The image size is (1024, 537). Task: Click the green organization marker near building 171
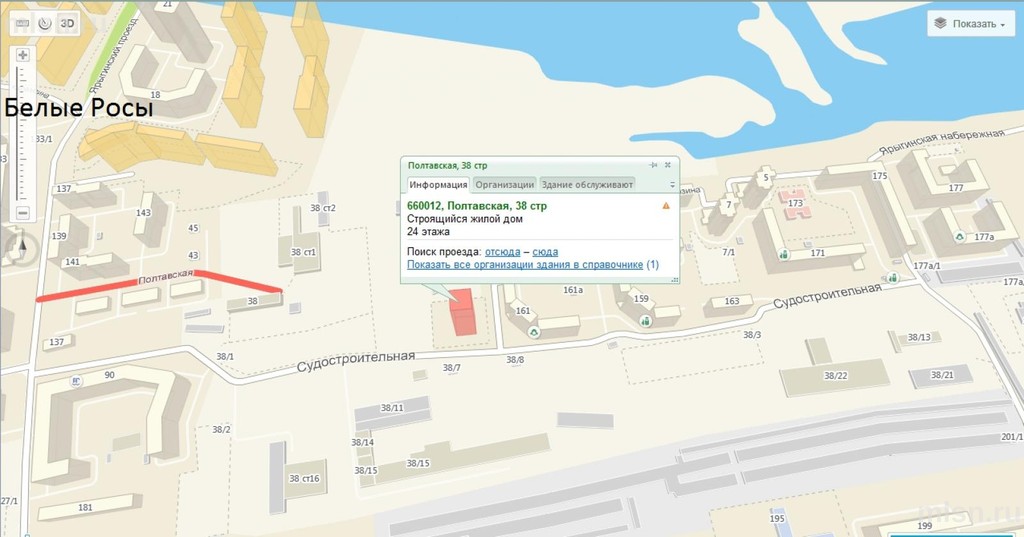[x=783, y=255]
